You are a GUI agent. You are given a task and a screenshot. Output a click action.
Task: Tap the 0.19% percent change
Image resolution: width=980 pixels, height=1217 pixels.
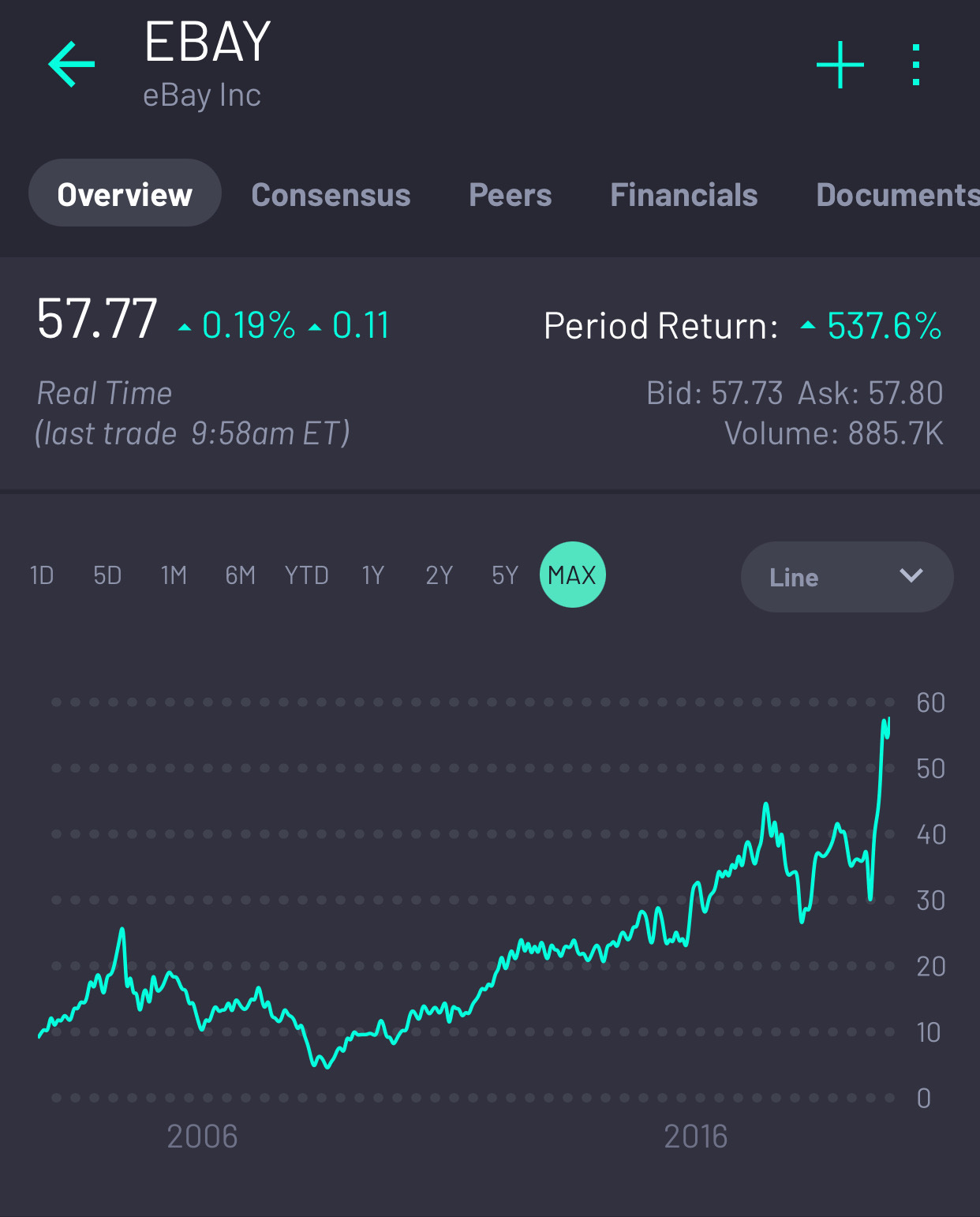(248, 325)
